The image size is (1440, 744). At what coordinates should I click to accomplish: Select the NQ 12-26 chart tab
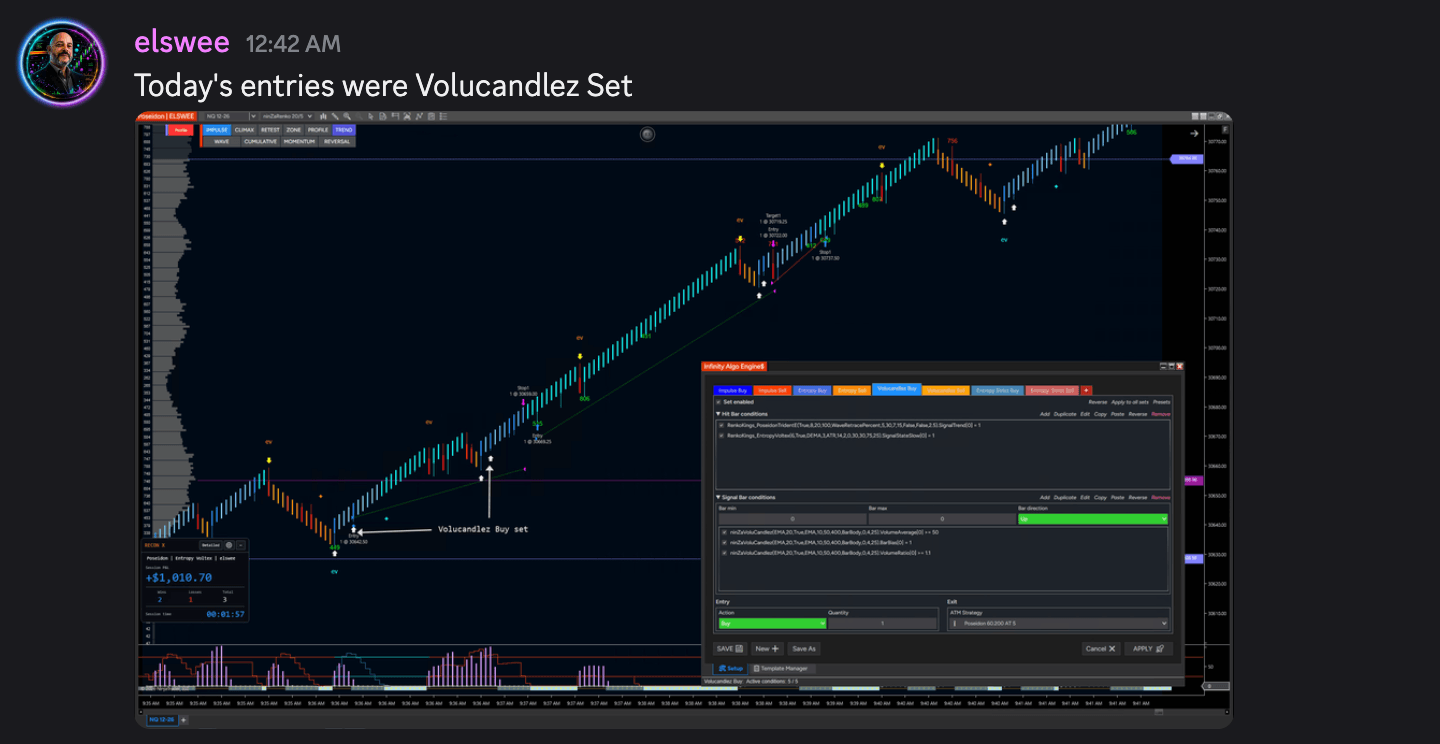[162, 720]
